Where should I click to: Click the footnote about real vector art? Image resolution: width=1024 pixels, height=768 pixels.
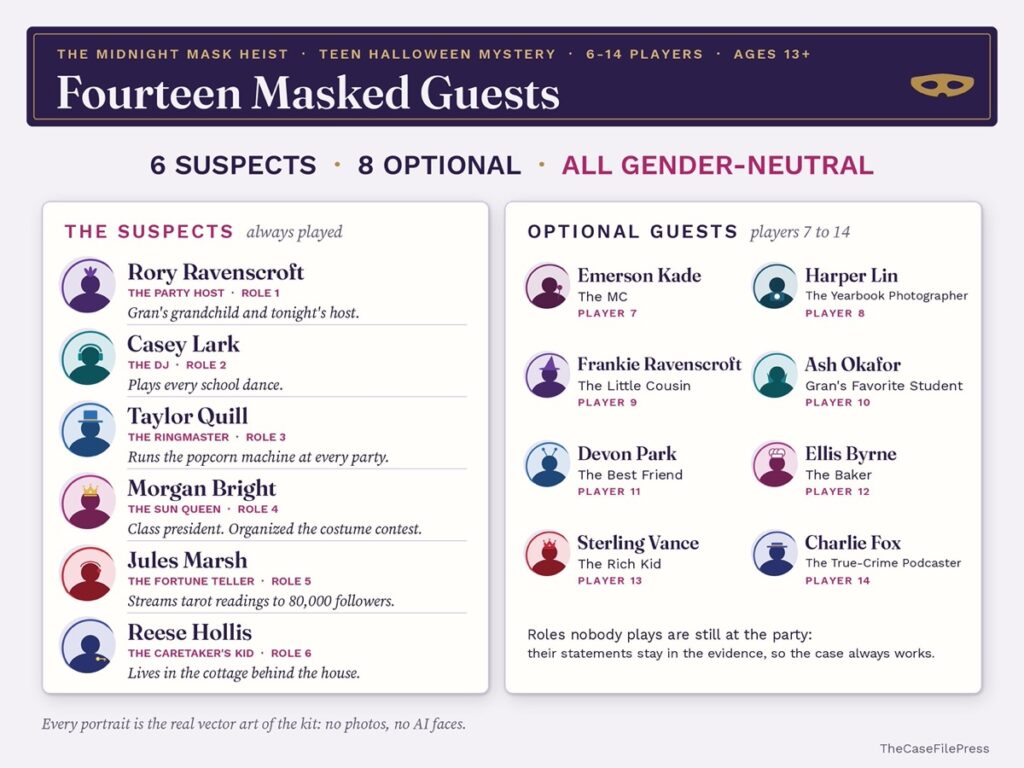click(x=254, y=724)
